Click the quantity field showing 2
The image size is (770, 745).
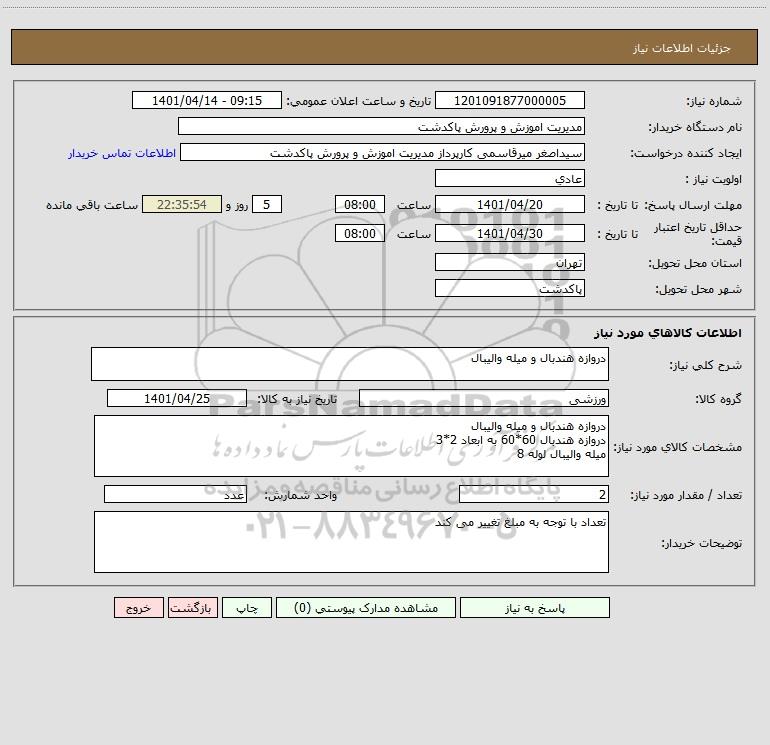click(x=534, y=494)
